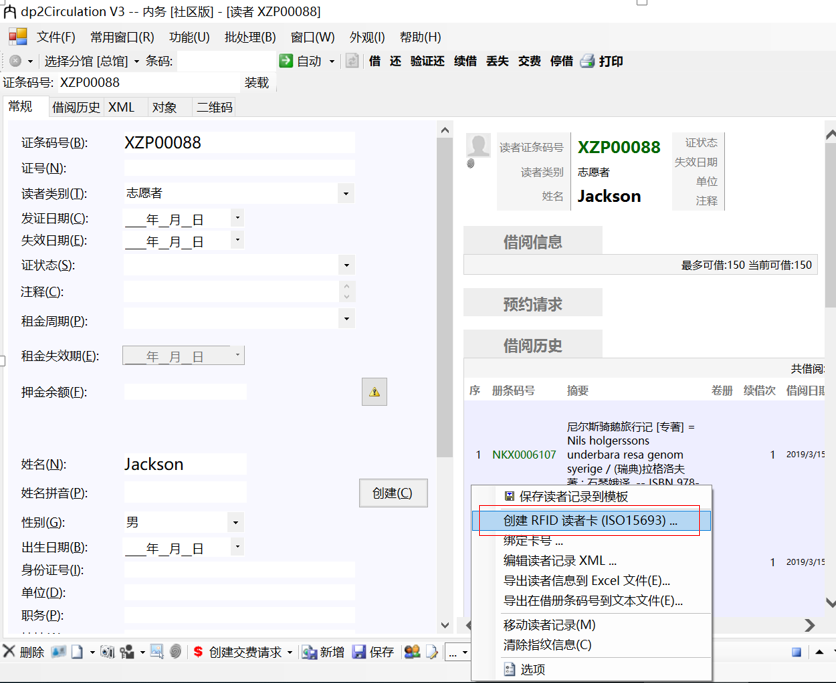Open the 失效日期 date picker arrow

tap(237, 240)
